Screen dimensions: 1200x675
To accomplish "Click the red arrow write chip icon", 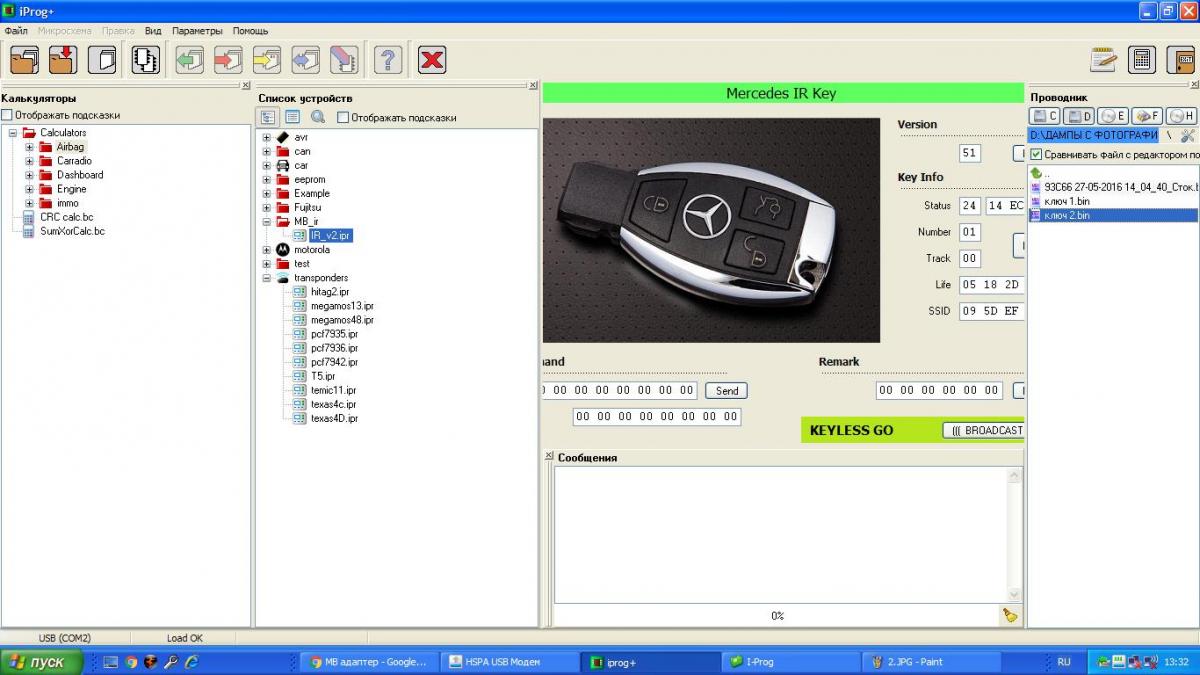I will point(228,60).
